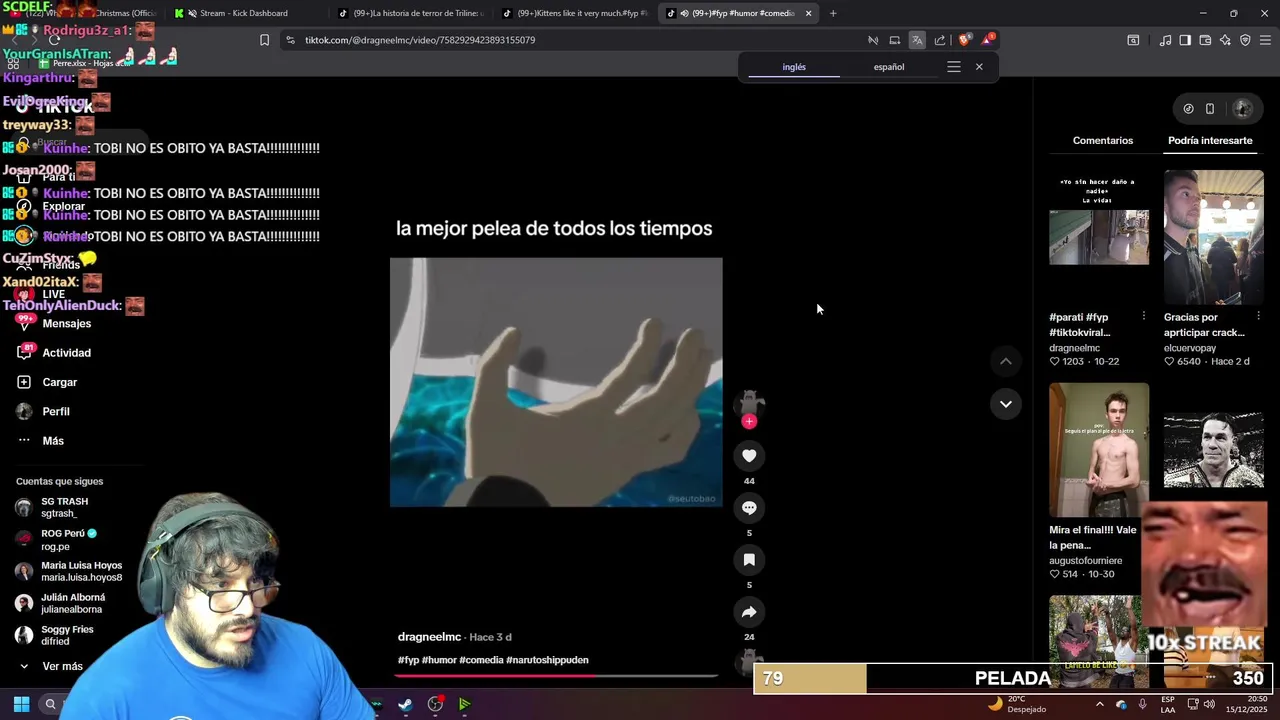Open OBS Studio from the taskbar
This screenshot has width=1280, height=720.
(x=435, y=704)
